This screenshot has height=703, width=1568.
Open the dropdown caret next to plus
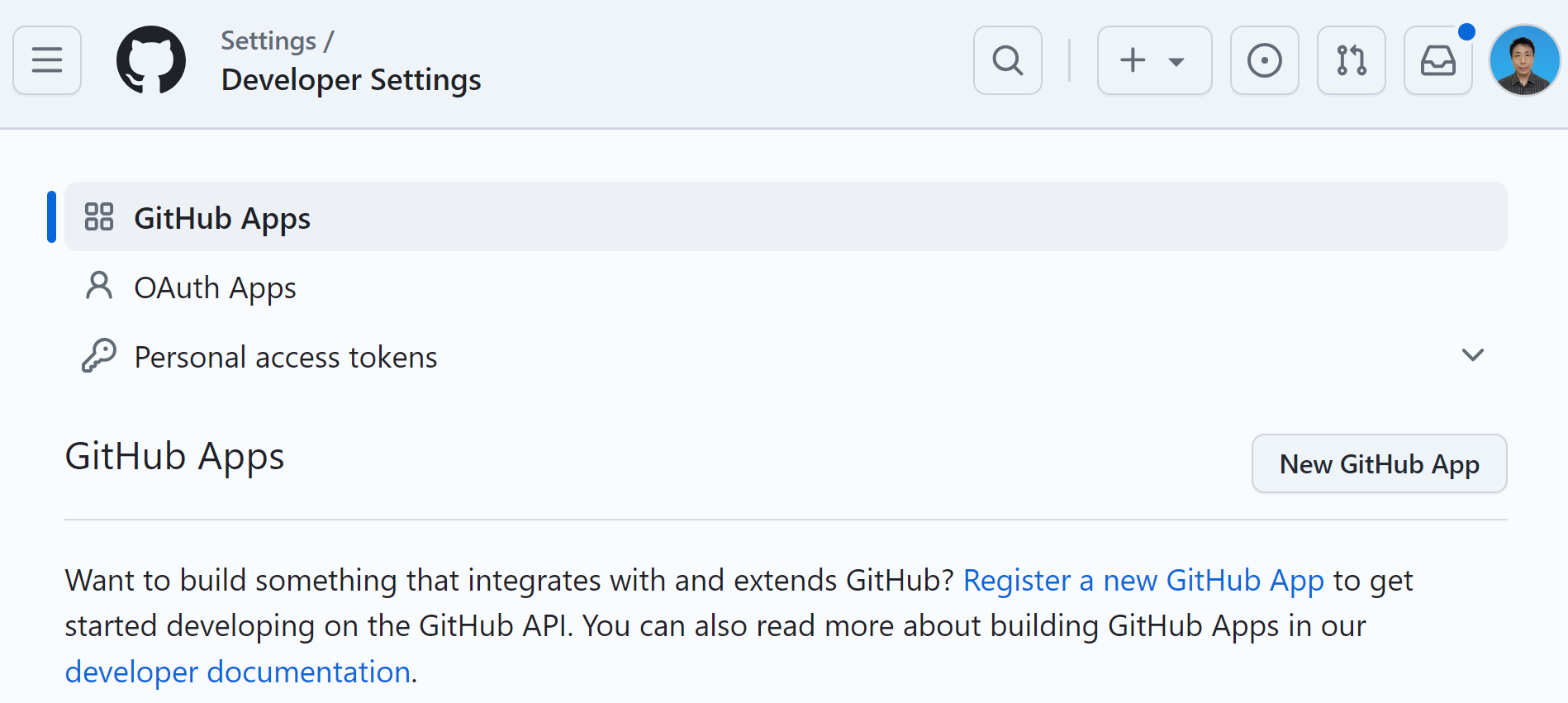tap(1176, 61)
